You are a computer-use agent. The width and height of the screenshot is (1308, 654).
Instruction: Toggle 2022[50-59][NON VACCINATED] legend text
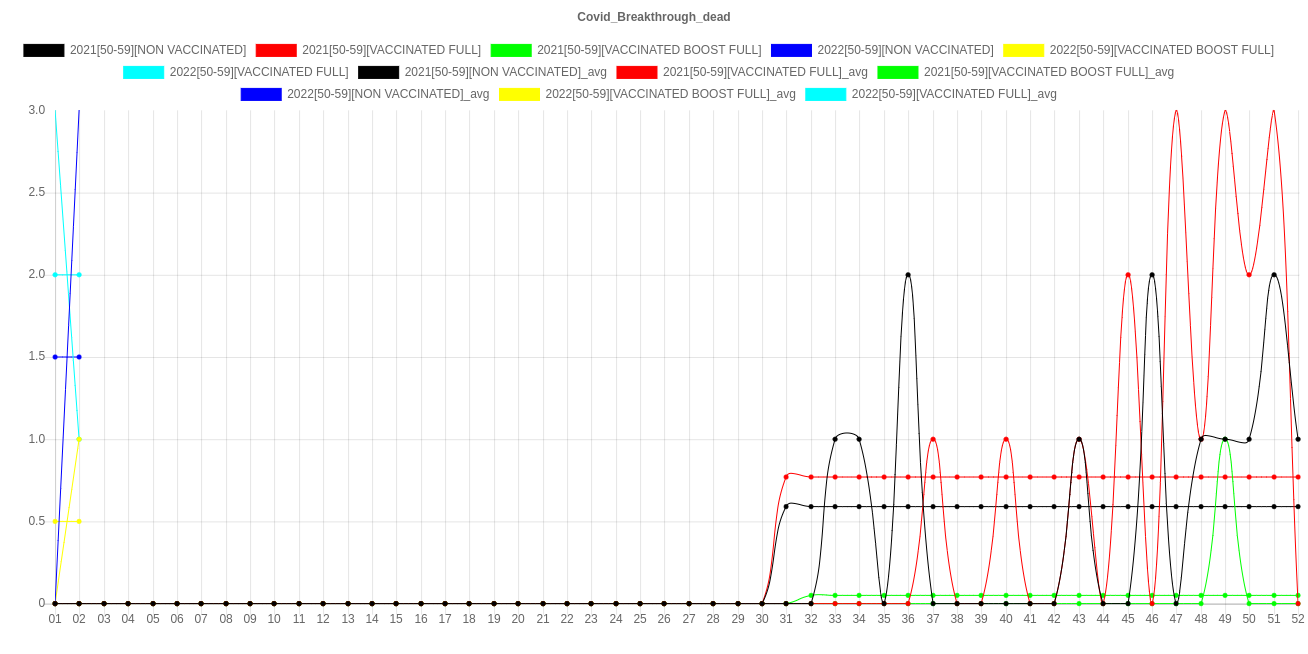click(904, 50)
